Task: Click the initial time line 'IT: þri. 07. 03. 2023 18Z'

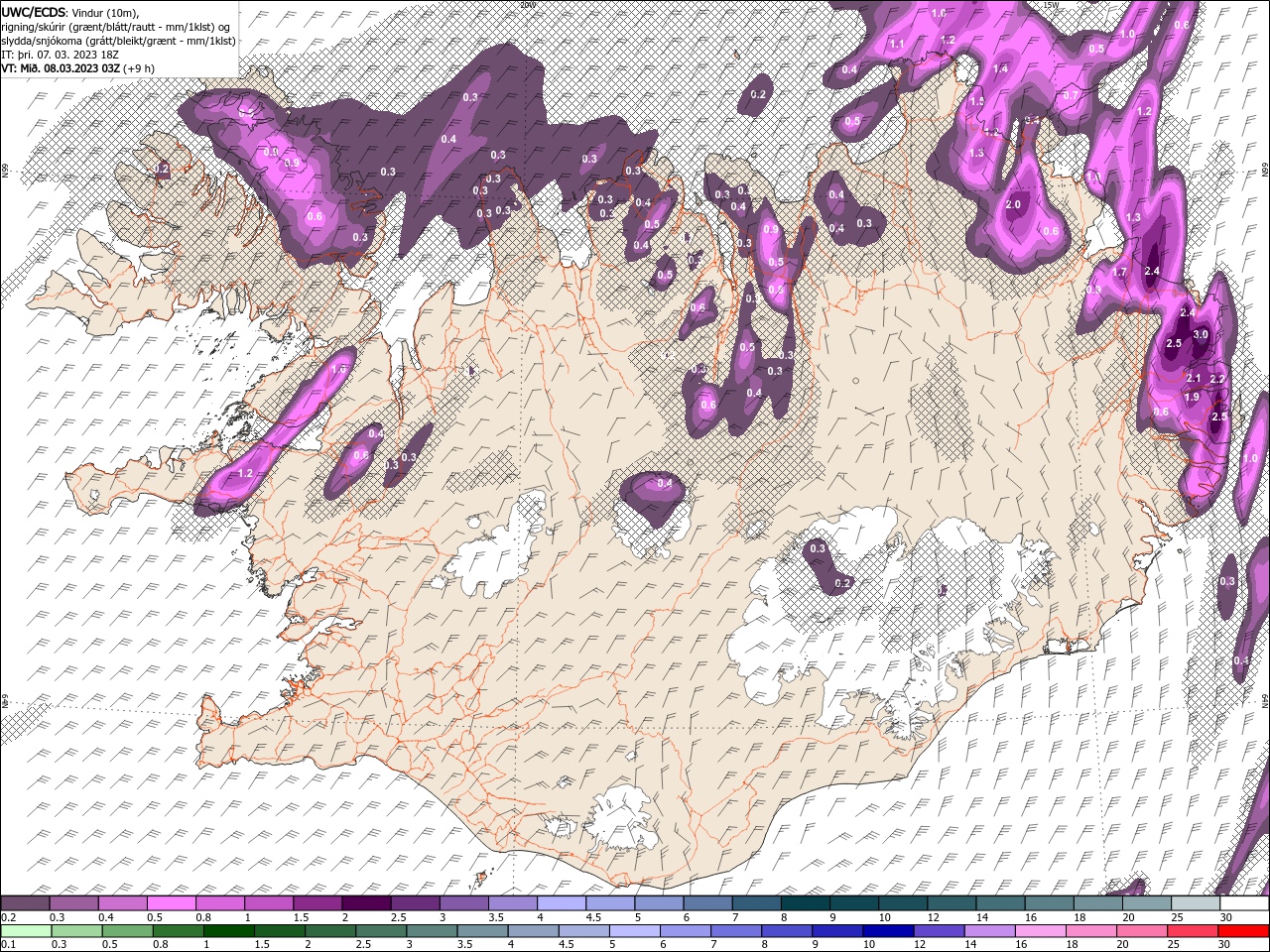Action: coord(61,55)
